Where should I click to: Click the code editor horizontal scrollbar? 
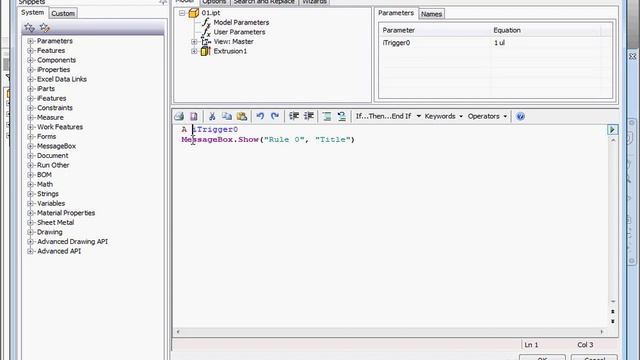click(x=390, y=332)
